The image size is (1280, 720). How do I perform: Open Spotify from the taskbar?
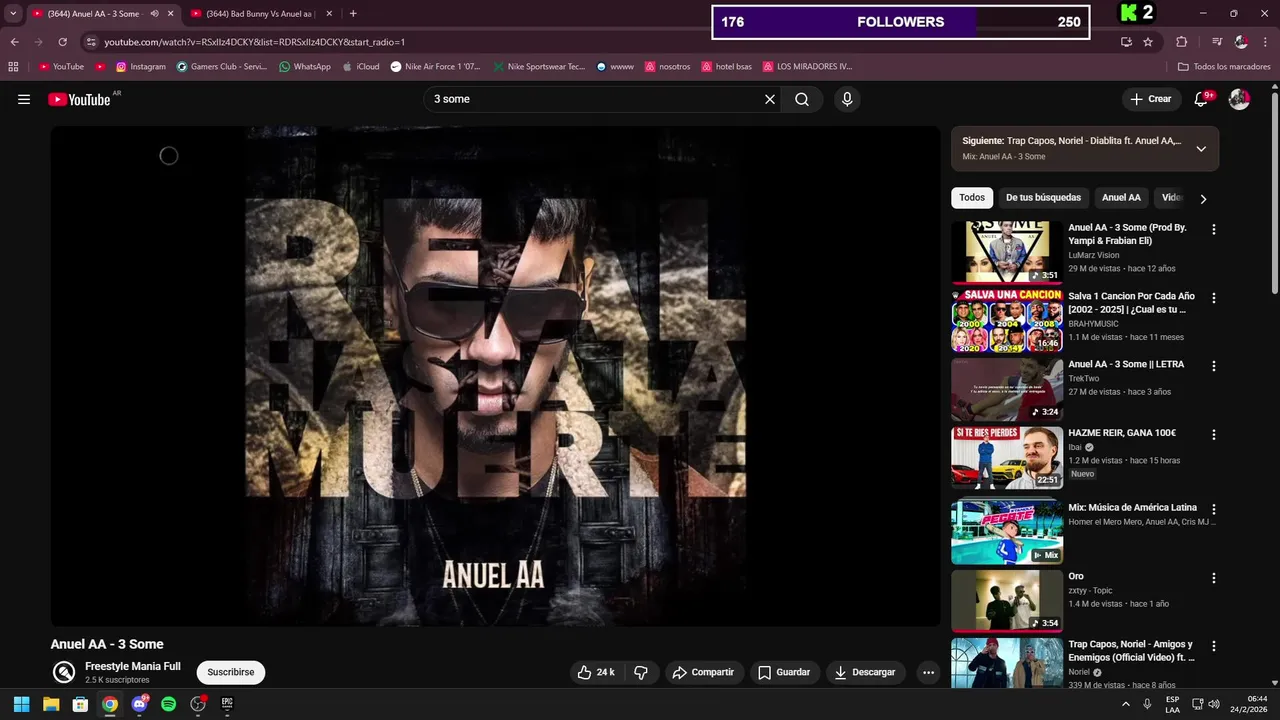169,704
